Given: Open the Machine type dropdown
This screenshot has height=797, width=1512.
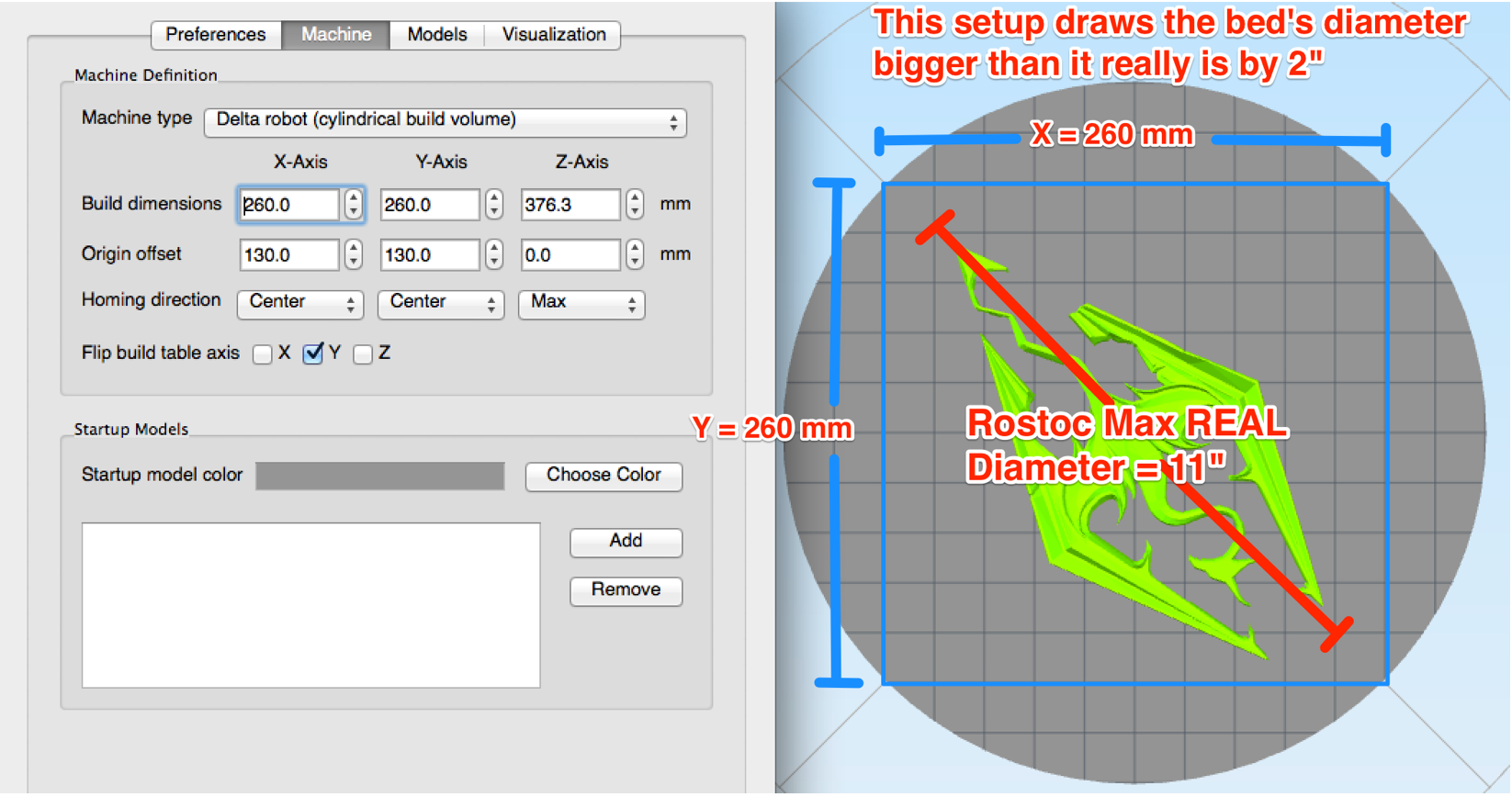Looking at the screenshot, I should click(x=445, y=120).
